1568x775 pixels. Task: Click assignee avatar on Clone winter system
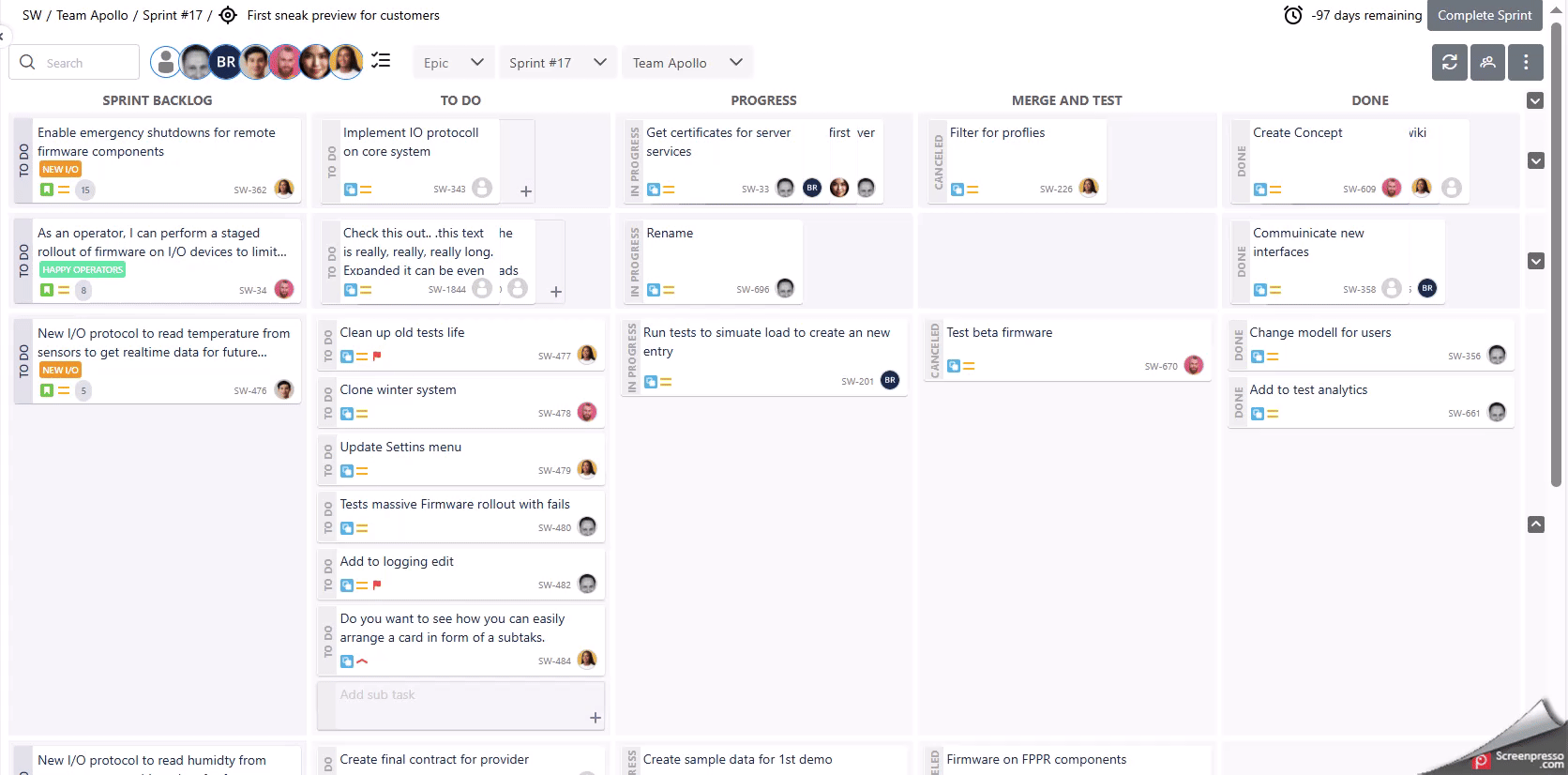coord(587,412)
